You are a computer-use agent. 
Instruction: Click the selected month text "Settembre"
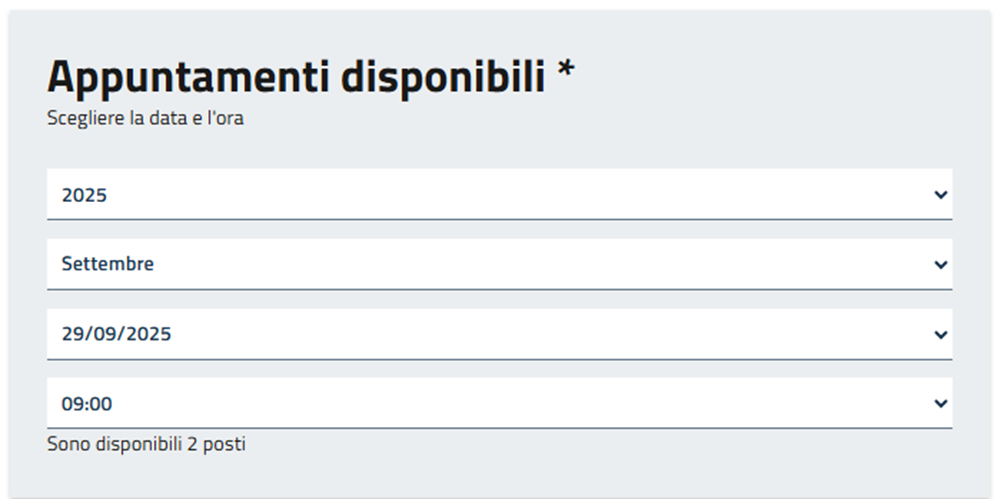(107, 265)
